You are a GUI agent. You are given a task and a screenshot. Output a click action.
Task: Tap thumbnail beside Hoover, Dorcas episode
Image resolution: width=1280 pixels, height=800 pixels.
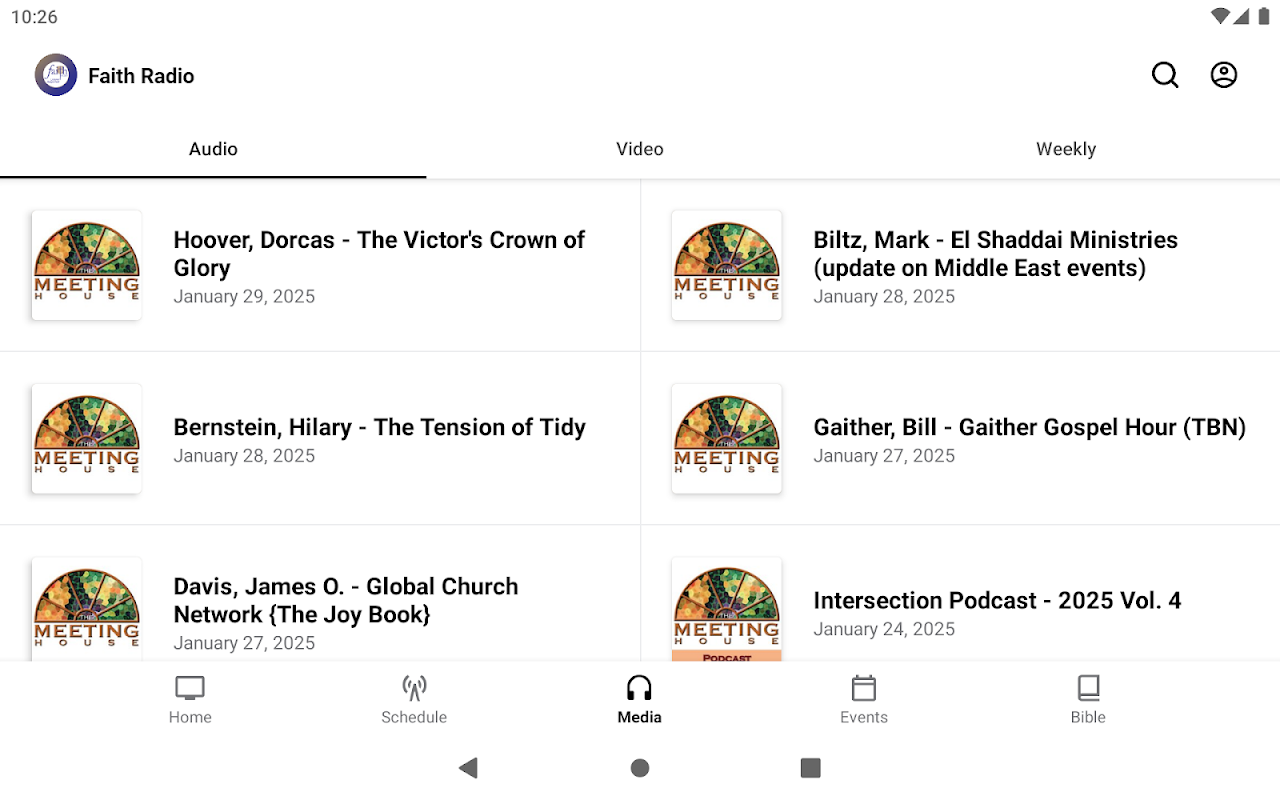(86, 265)
